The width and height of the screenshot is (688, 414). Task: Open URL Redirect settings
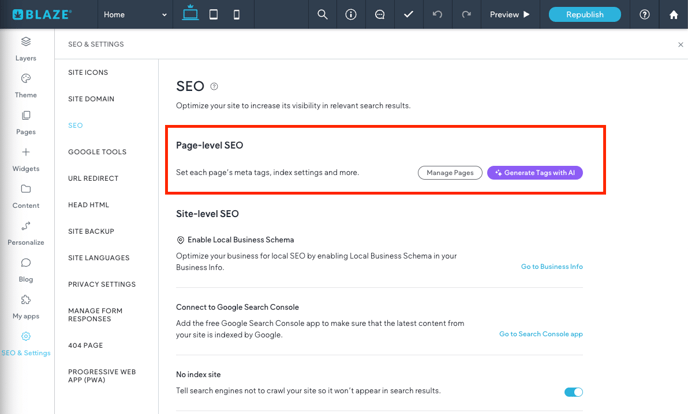pos(93,178)
